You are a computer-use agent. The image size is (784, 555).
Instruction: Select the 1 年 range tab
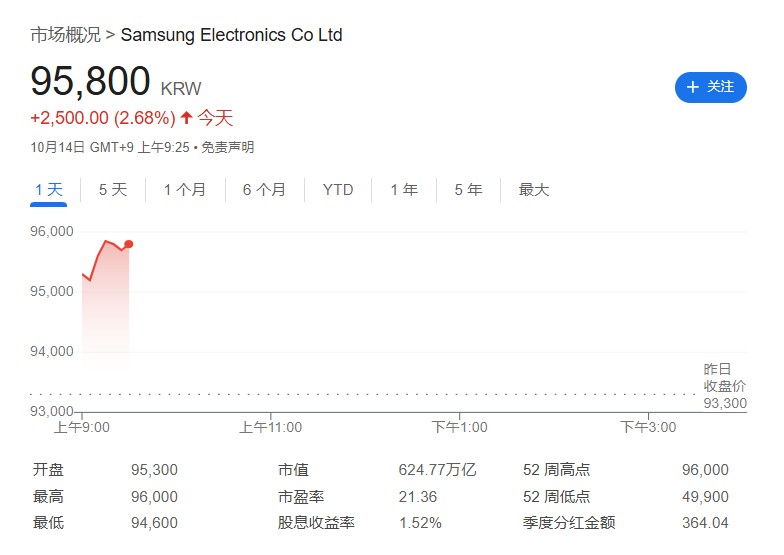[404, 190]
